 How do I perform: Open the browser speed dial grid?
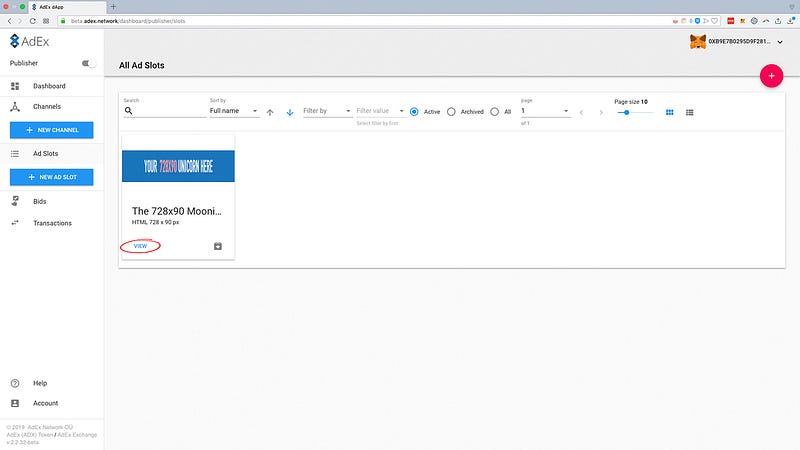(x=46, y=21)
